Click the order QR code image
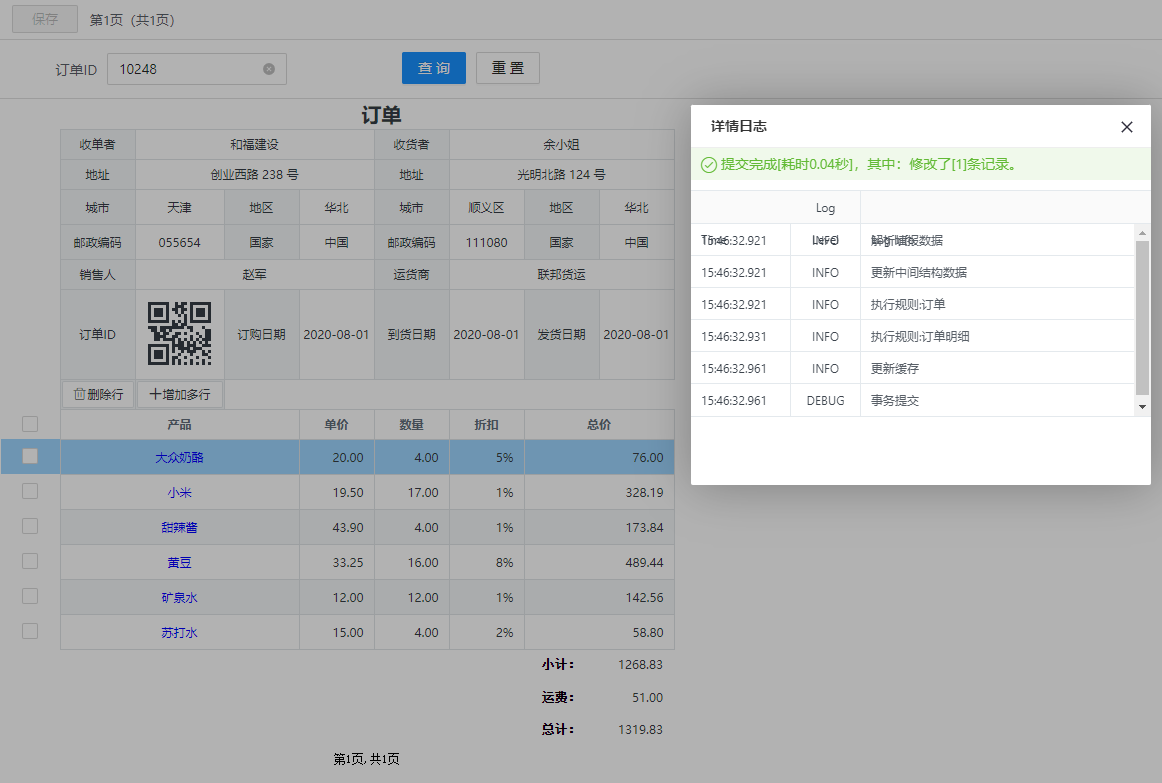1162x783 pixels. coord(180,334)
